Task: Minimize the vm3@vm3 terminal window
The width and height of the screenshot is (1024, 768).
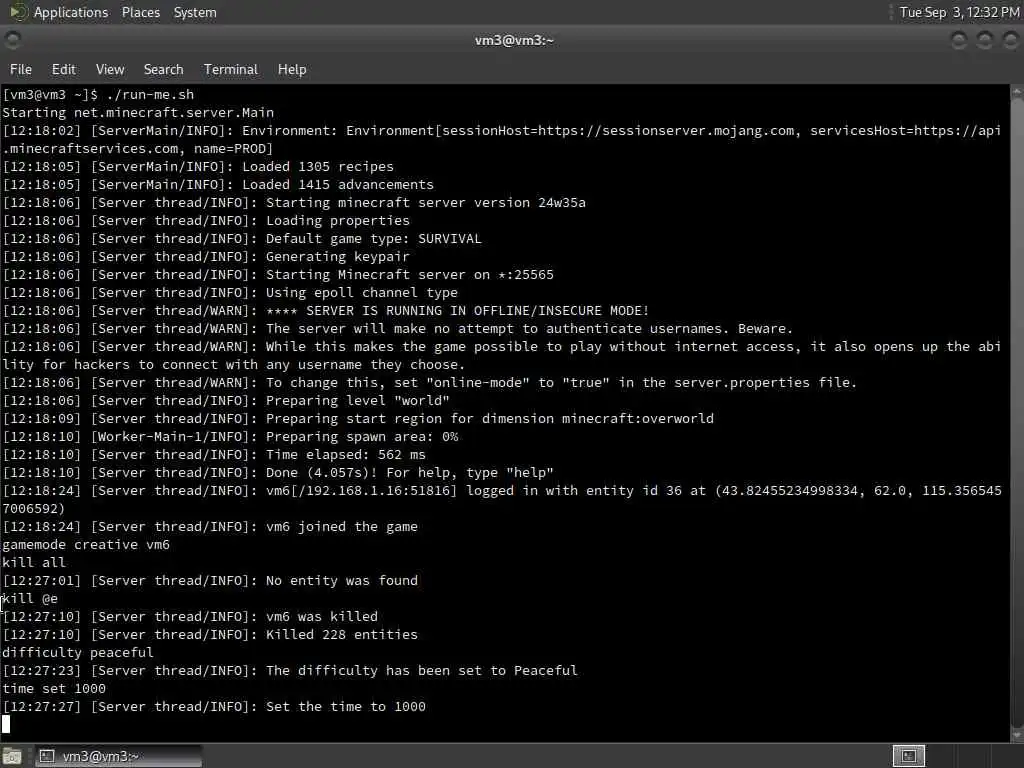Action: (x=959, y=40)
